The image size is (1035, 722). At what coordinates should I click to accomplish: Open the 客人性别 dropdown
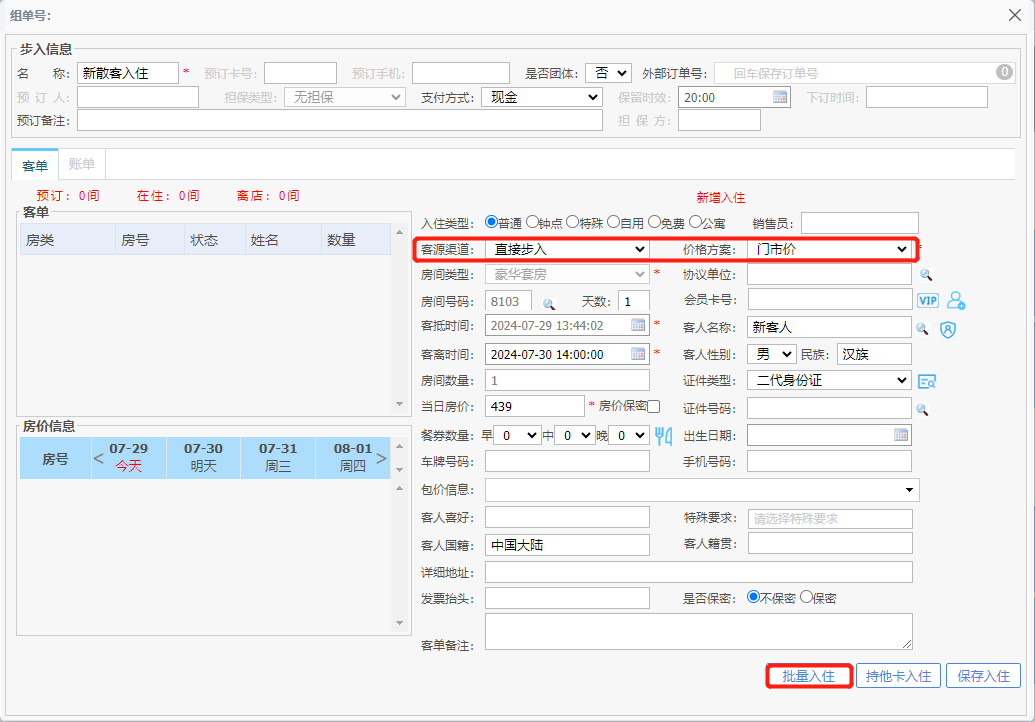(772, 354)
